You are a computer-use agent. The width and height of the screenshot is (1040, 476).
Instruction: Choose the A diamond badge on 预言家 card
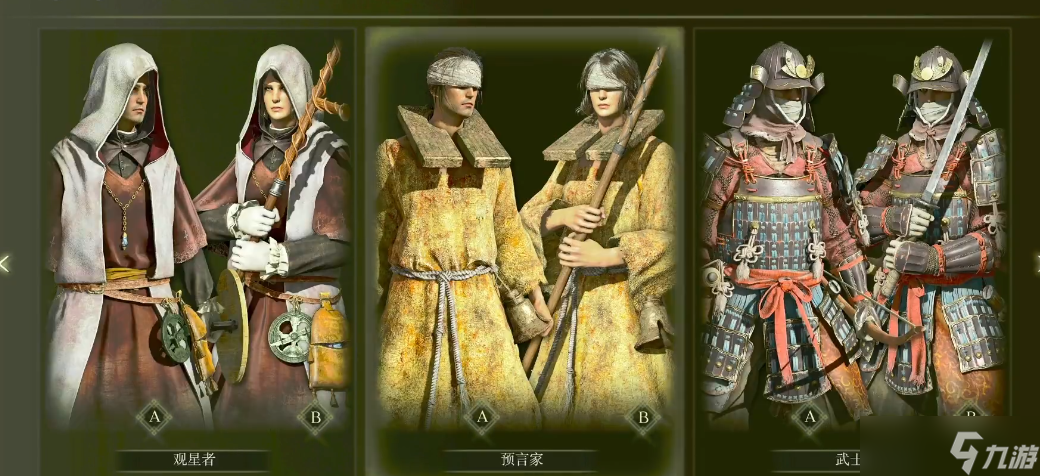(482, 417)
